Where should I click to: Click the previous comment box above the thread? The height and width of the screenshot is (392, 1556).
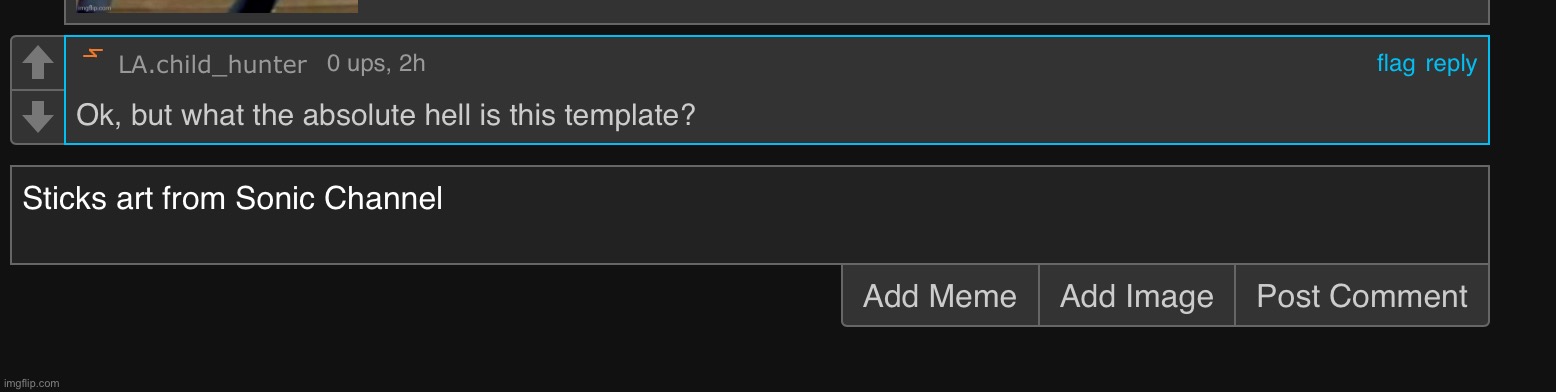pos(777,12)
